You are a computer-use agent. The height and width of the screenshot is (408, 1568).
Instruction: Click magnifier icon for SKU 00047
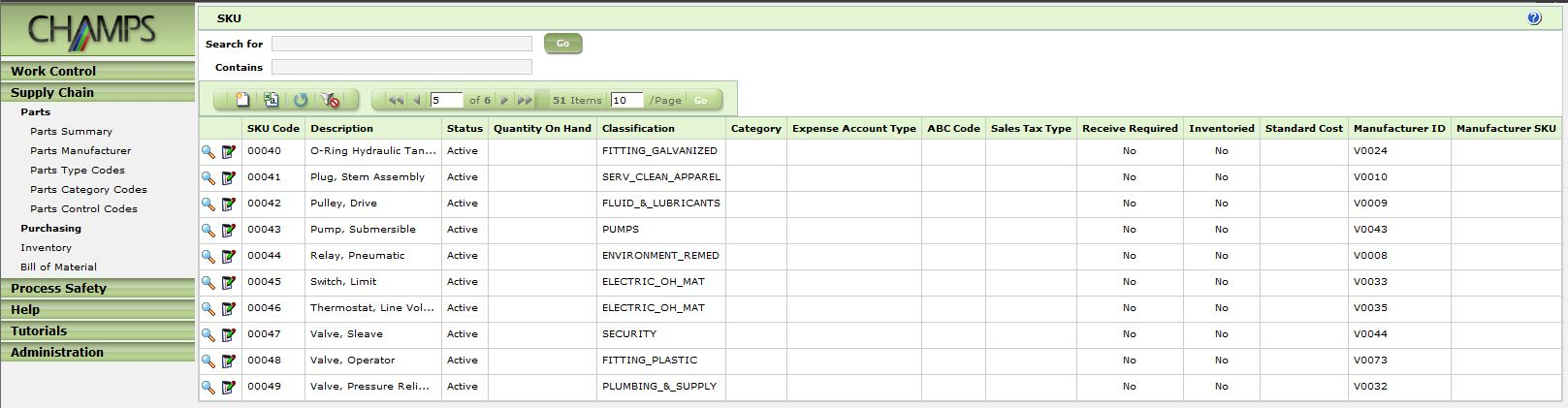[208, 334]
